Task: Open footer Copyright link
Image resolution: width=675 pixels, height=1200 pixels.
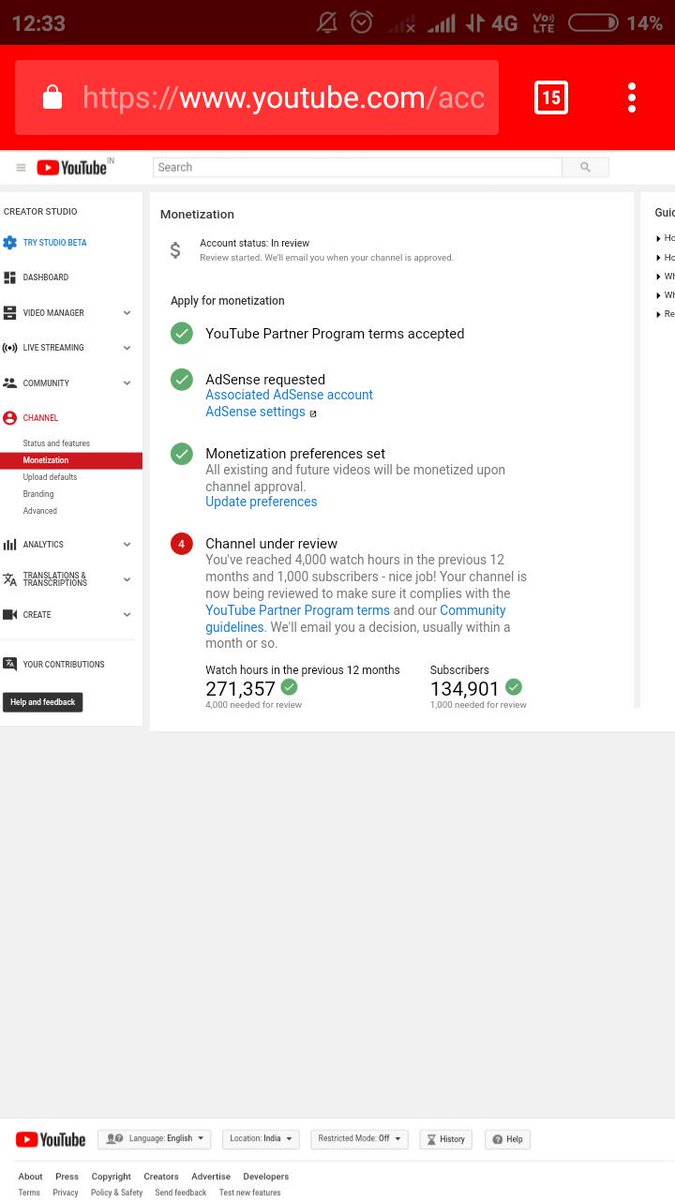Action: tap(111, 1176)
